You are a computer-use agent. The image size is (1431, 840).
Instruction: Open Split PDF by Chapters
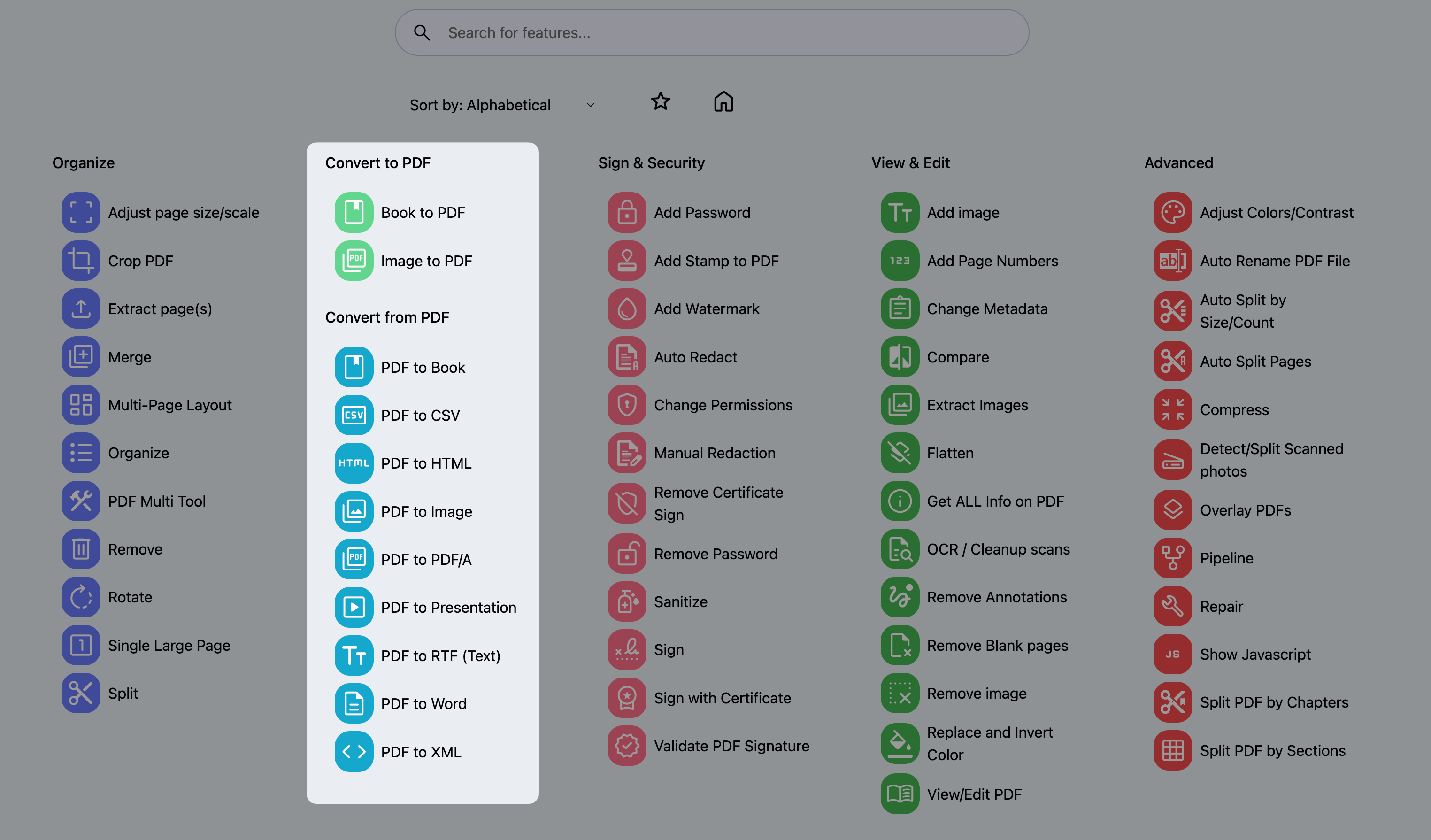click(x=1274, y=702)
